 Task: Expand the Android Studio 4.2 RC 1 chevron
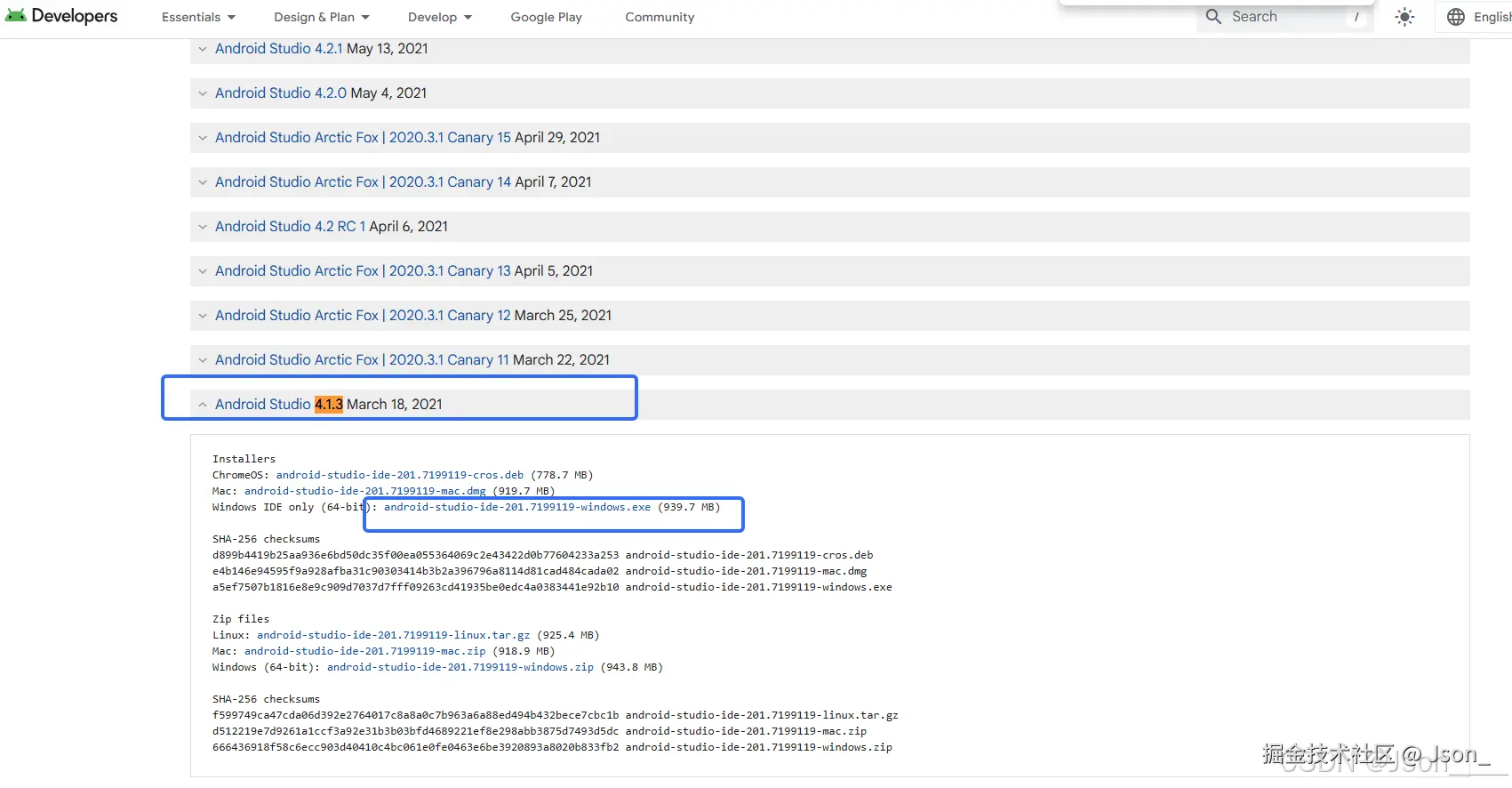203,227
